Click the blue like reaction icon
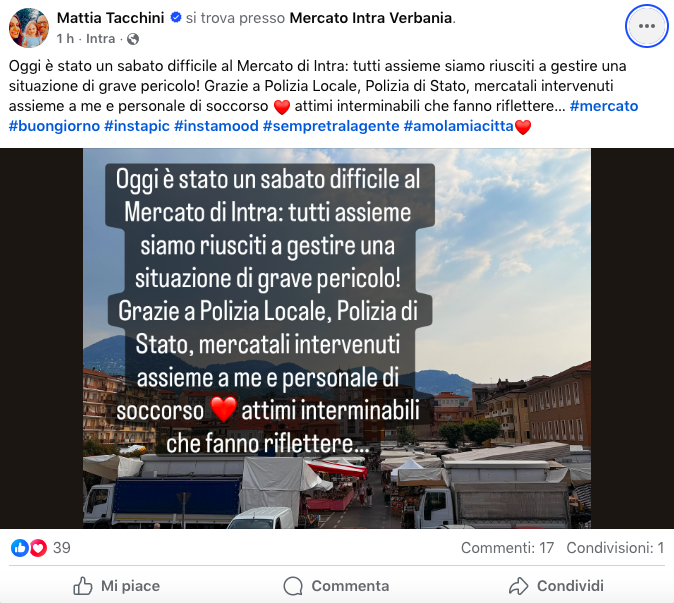The width and height of the screenshot is (674, 603). 19,548
